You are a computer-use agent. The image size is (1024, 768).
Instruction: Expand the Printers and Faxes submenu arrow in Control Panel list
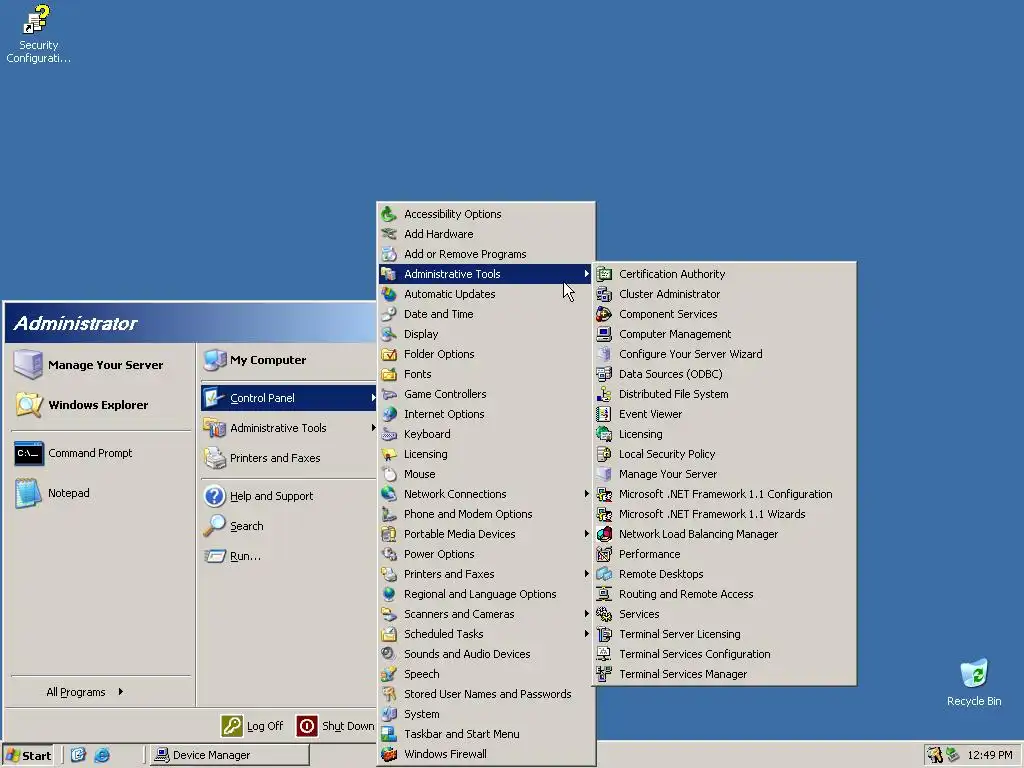[x=586, y=574]
